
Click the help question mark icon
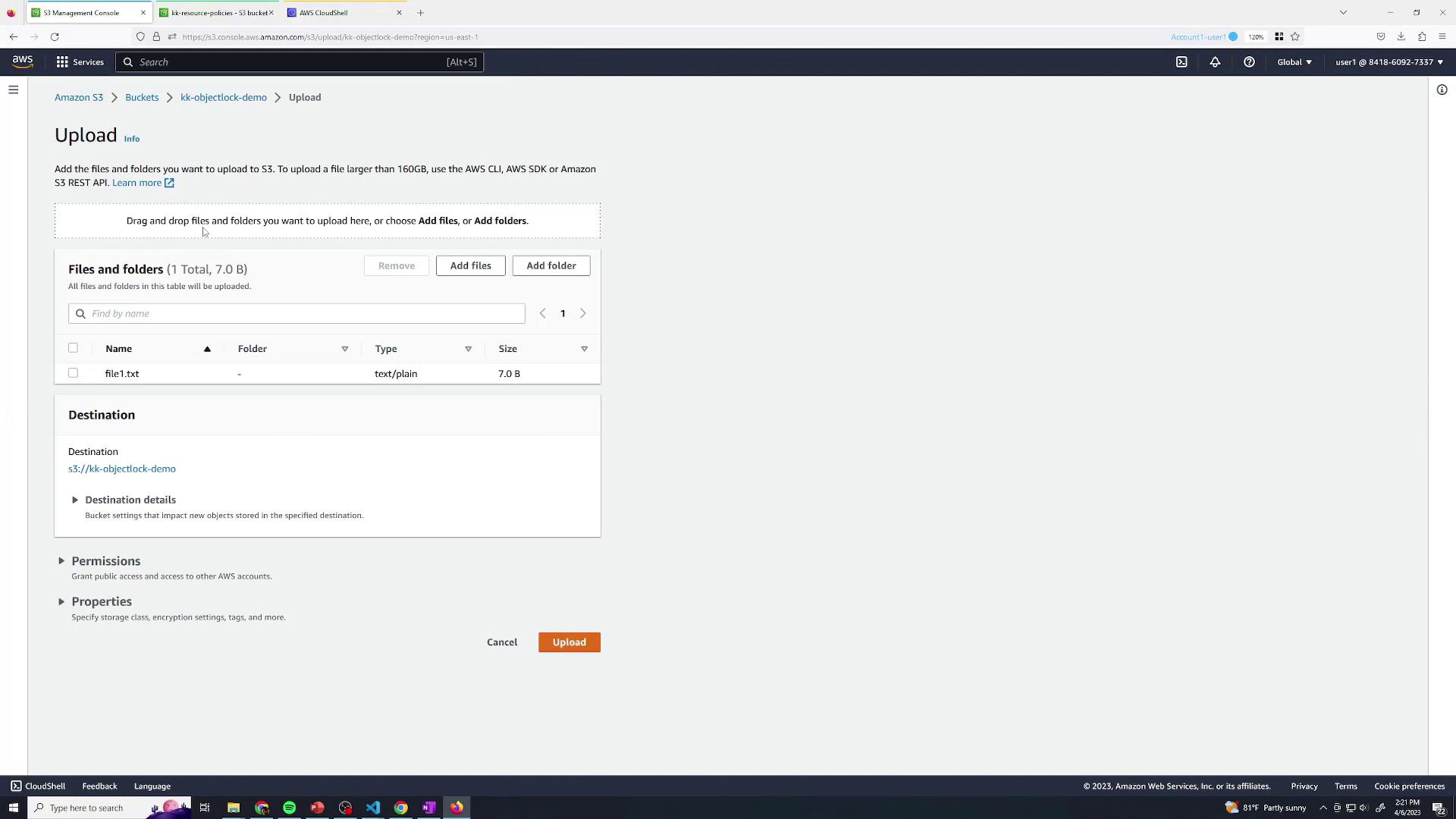1249,62
